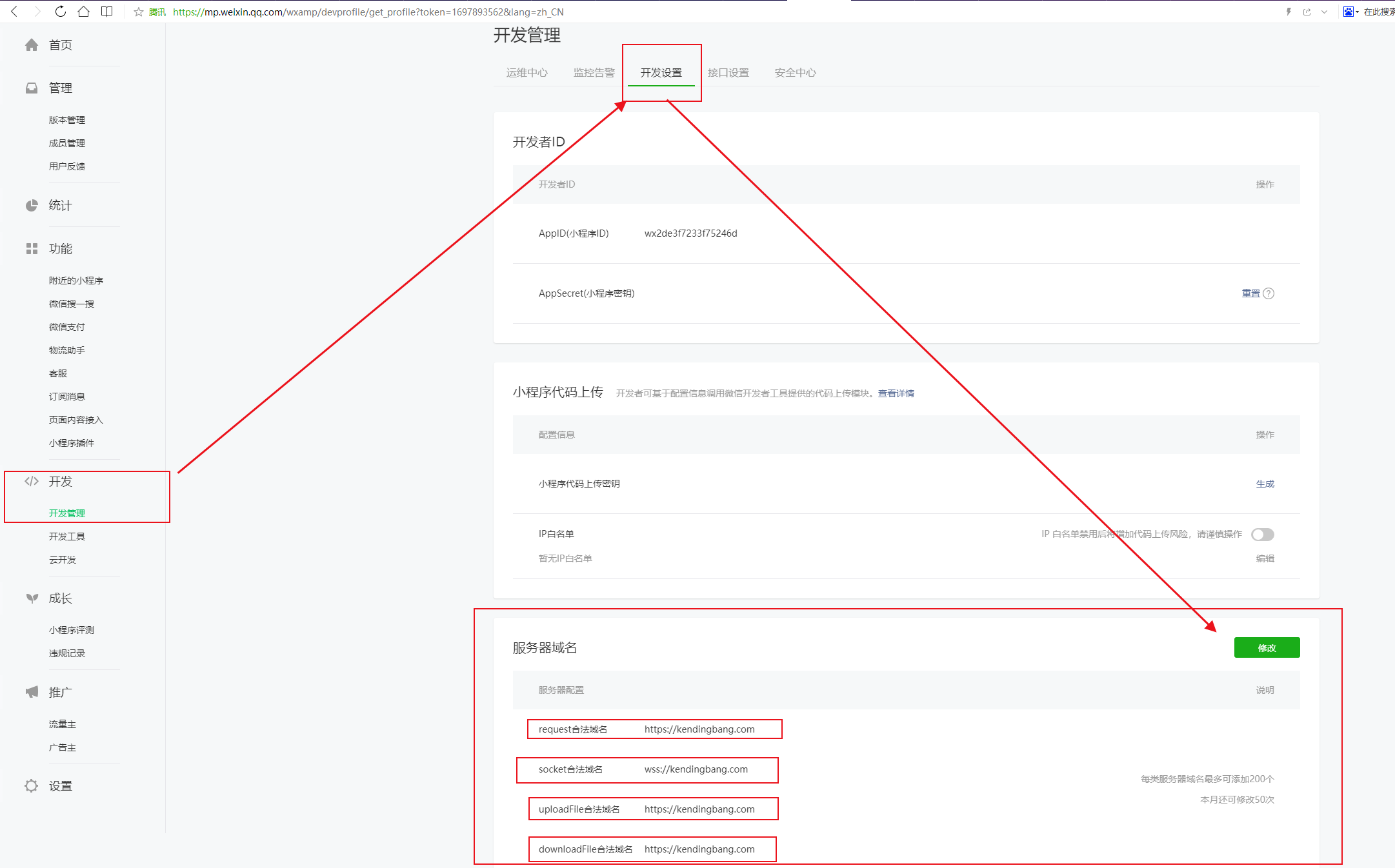Open 物流助手 in the sidebar
The image size is (1395, 868).
67,350
